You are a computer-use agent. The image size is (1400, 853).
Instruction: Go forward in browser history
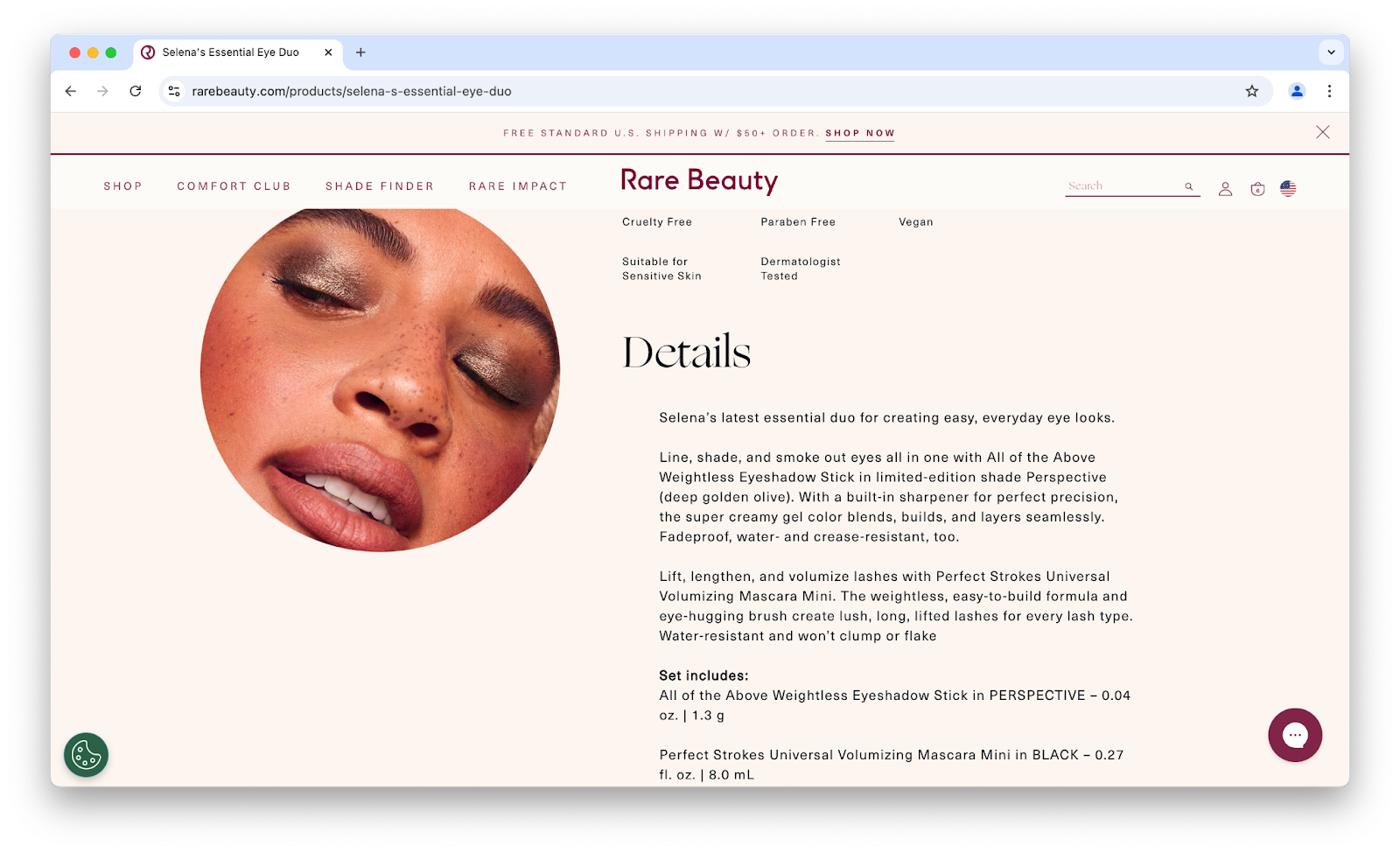pyautogui.click(x=103, y=91)
